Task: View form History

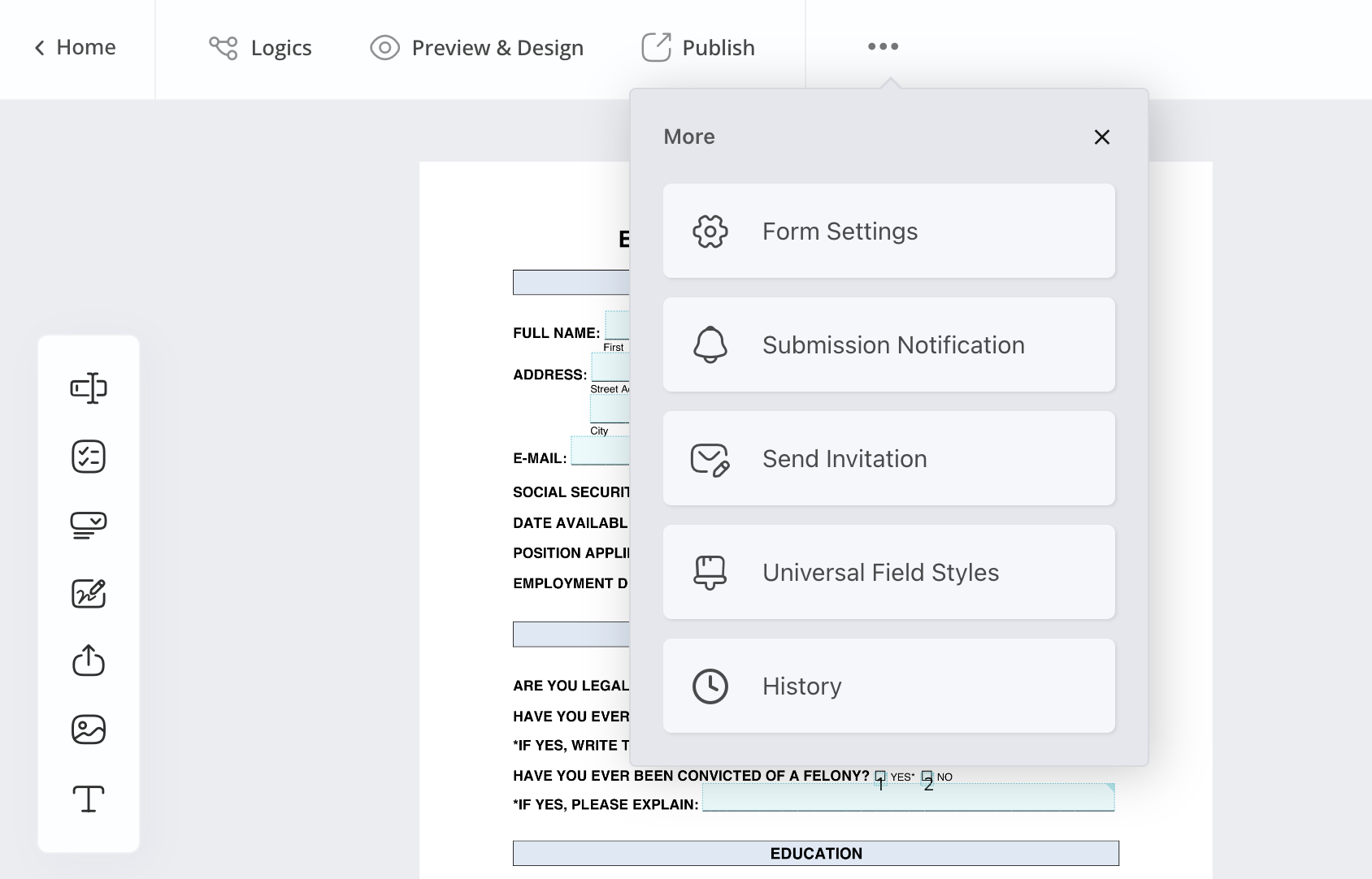Action: pyautogui.click(x=888, y=686)
